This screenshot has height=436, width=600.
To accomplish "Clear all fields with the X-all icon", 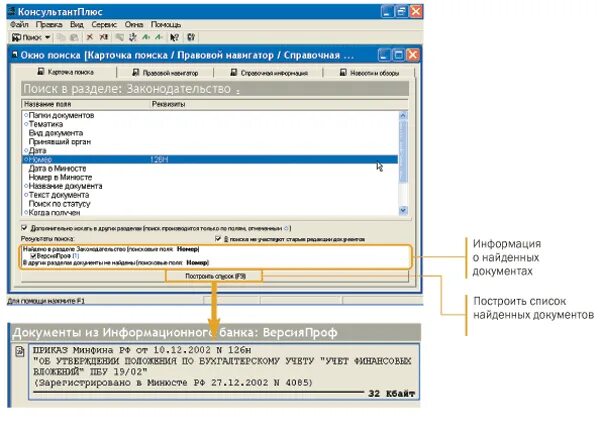I will click(x=104, y=37).
